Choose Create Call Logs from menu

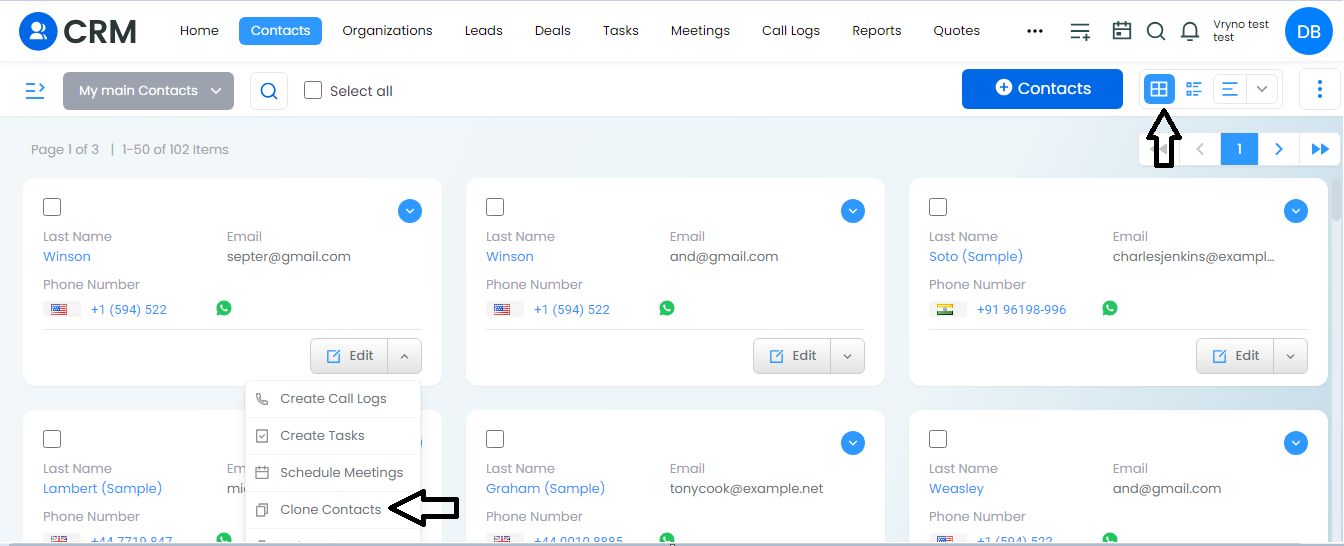[333, 399]
